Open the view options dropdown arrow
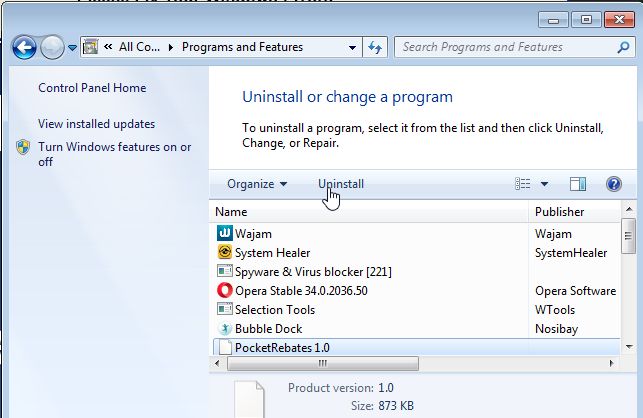Screen dimensions: 643x418 point(545,184)
